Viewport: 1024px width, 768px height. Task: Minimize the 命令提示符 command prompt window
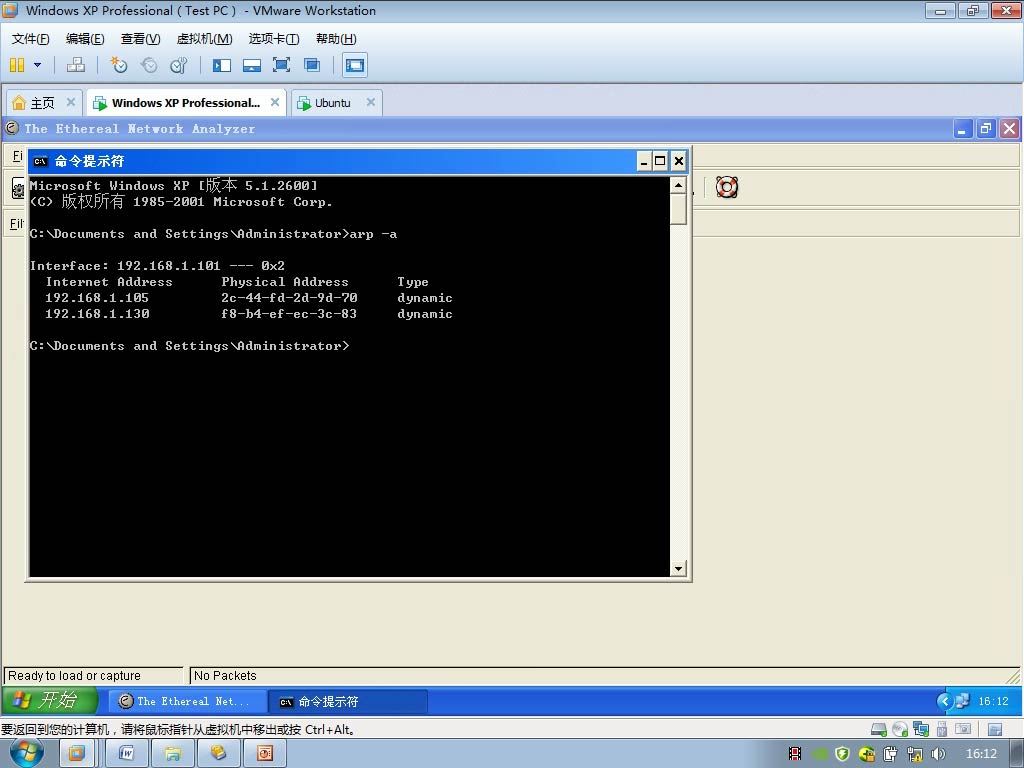[644, 161]
